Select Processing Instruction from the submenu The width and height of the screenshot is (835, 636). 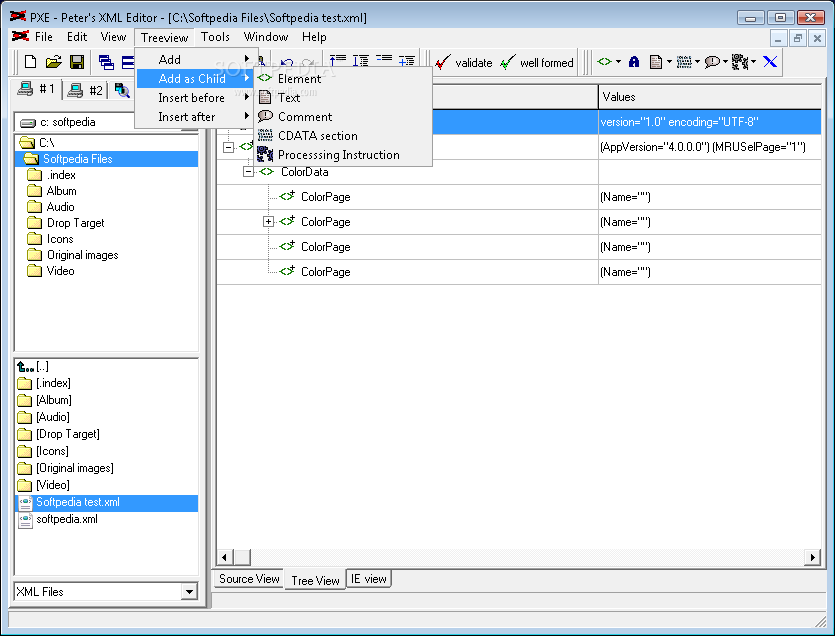coord(343,155)
